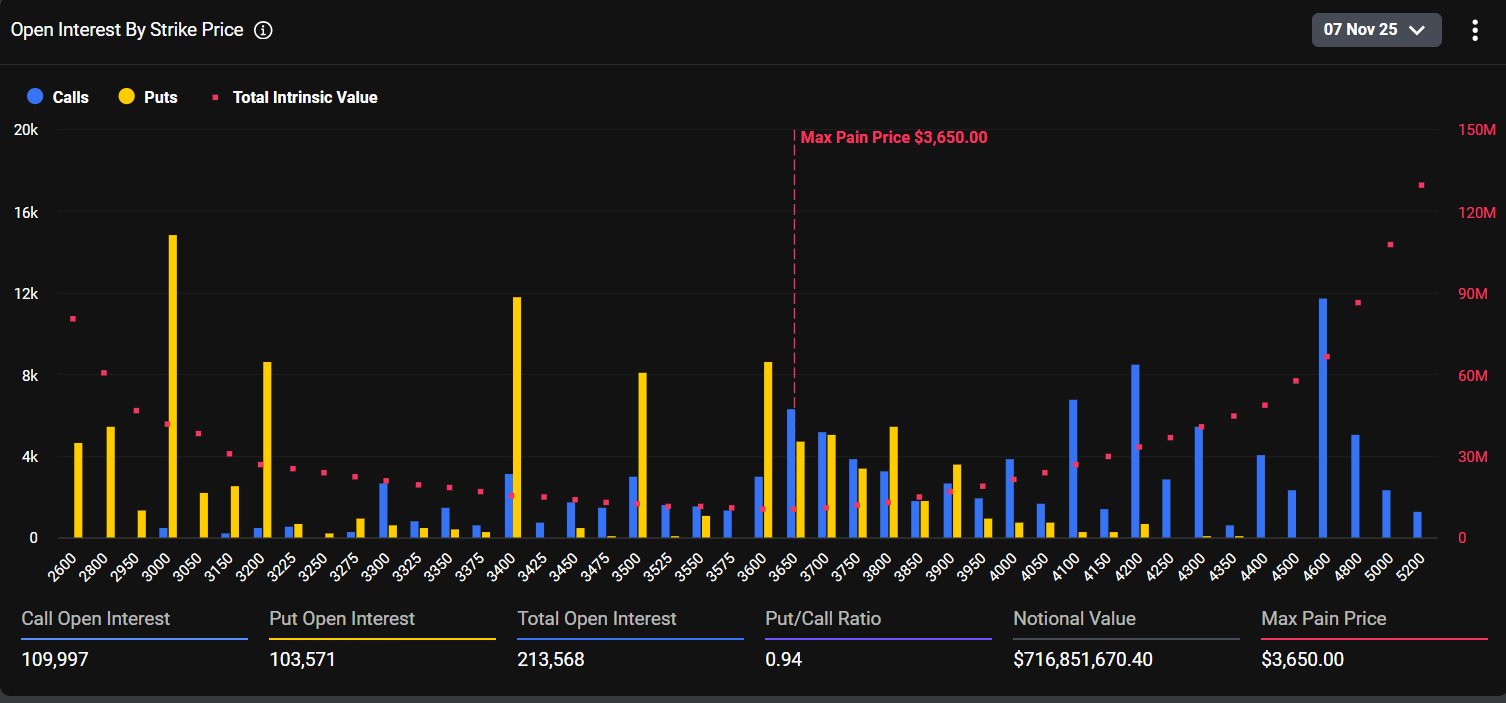This screenshot has width=1506, height=703.
Task: Click the Max Pain Price stat card at the bottom right
Action: (1374, 639)
